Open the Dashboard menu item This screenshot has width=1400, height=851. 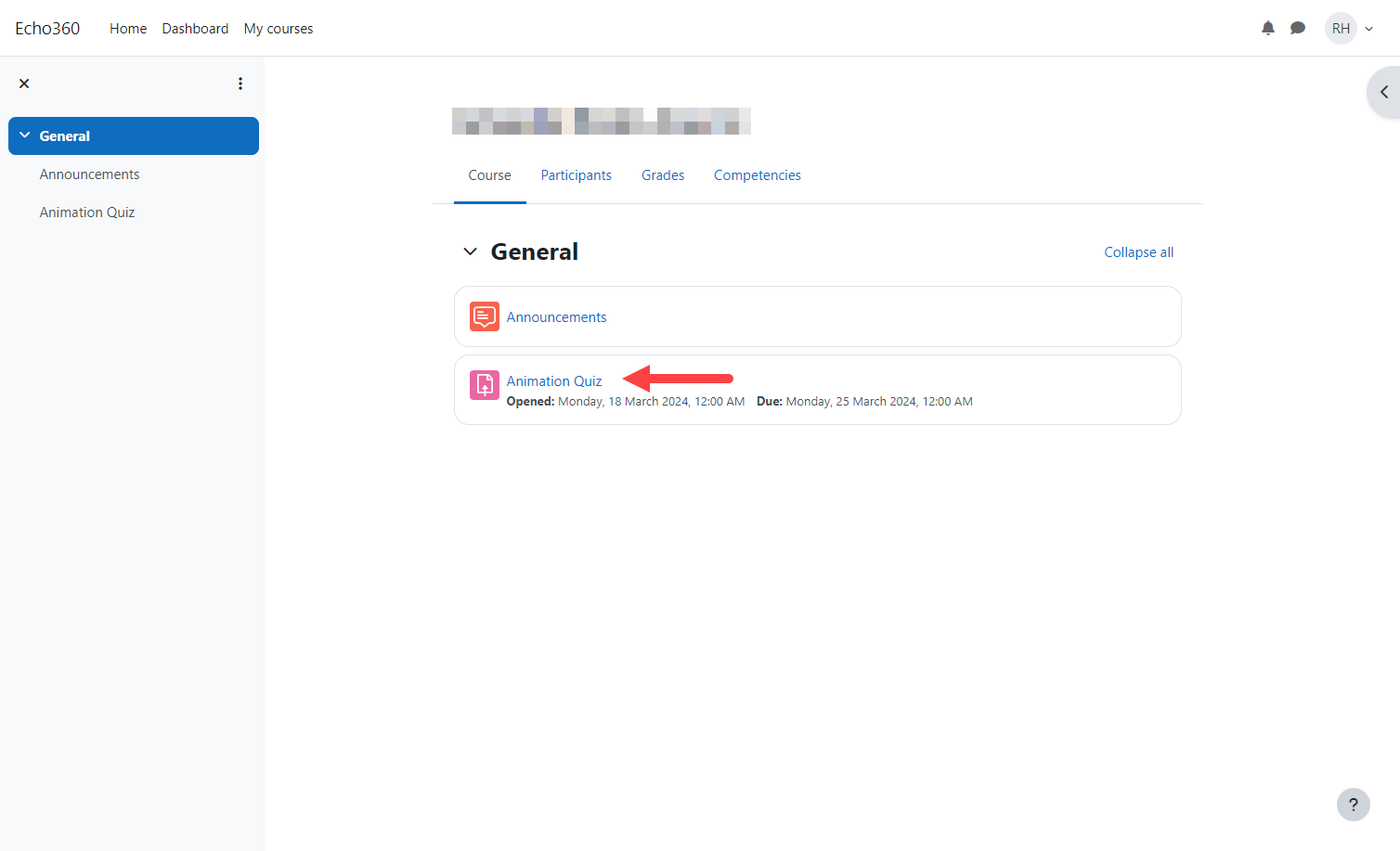pyautogui.click(x=195, y=29)
